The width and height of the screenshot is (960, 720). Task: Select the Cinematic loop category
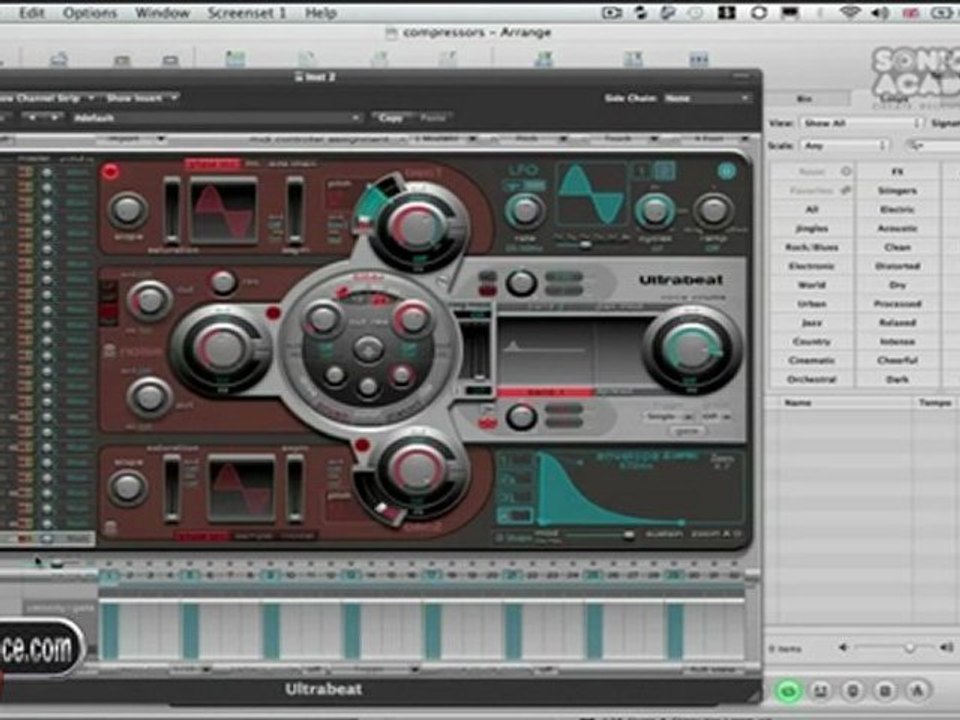coord(812,361)
